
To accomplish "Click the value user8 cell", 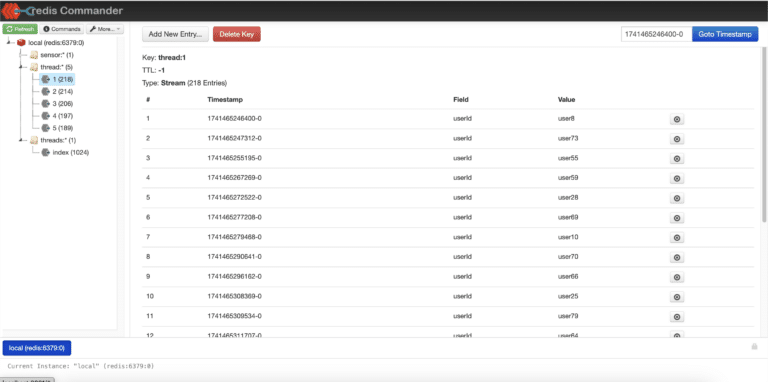I will [566, 119].
